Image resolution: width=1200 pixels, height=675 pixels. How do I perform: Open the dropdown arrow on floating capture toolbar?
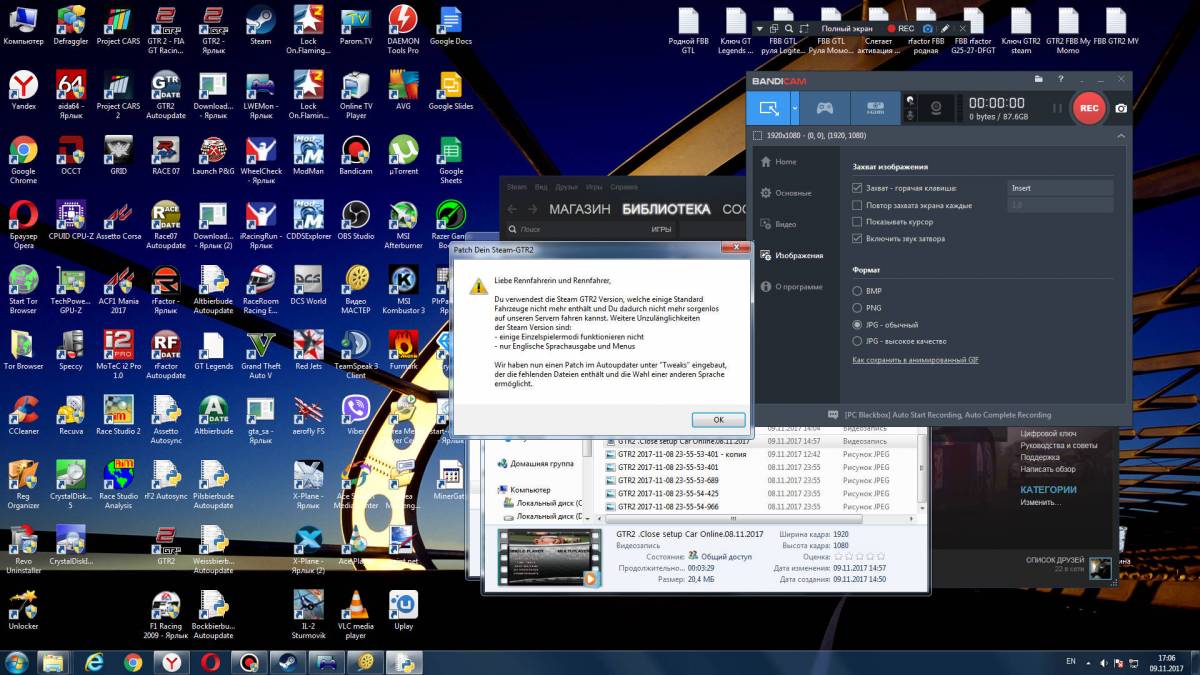(x=760, y=29)
